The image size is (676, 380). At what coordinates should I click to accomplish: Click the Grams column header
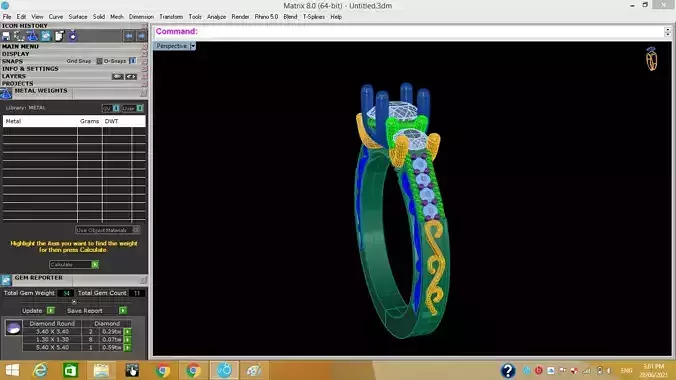pyautogui.click(x=89, y=121)
